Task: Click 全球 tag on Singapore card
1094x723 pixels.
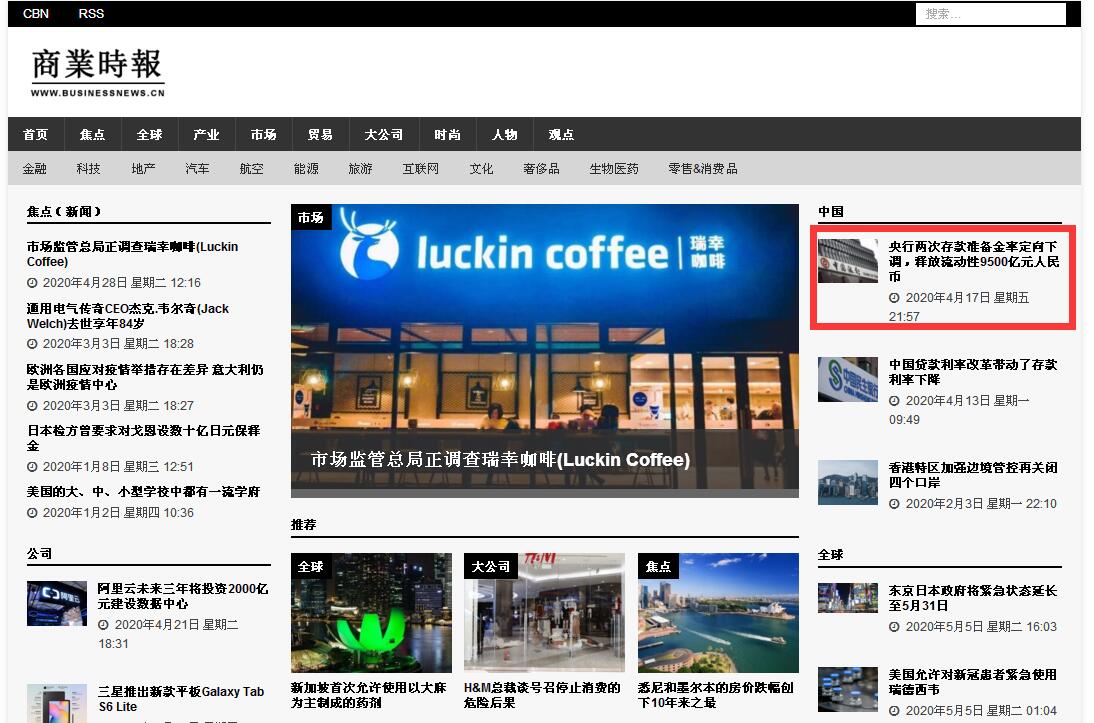Action: point(310,566)
